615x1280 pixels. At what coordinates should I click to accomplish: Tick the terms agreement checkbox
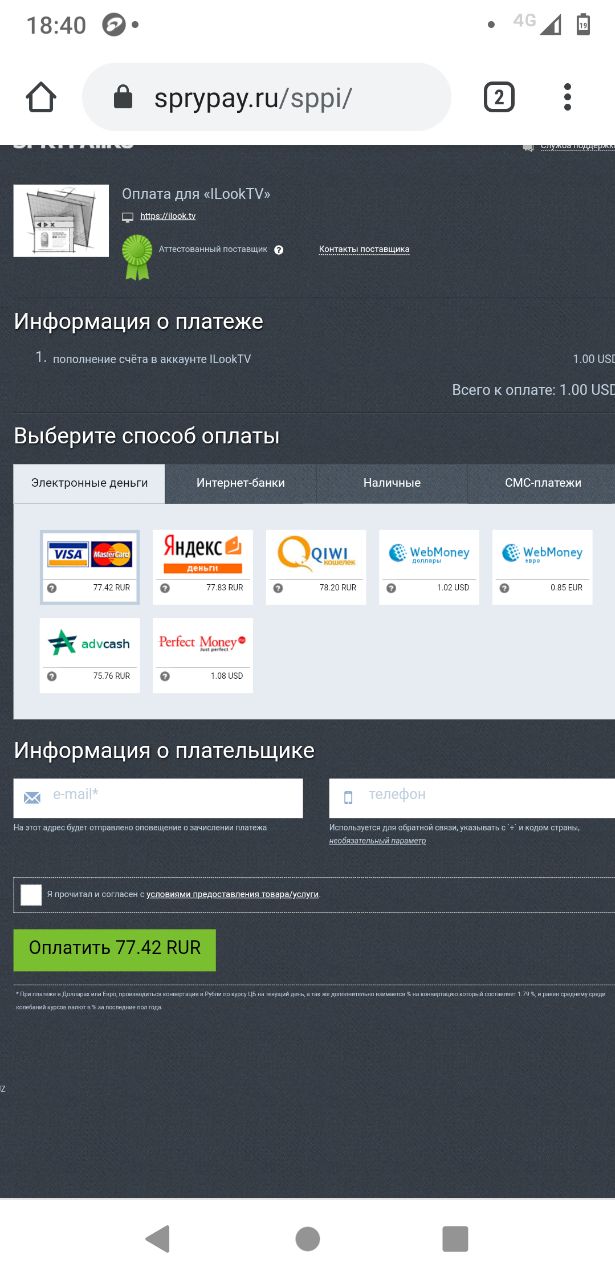click(x=31, y=894)
